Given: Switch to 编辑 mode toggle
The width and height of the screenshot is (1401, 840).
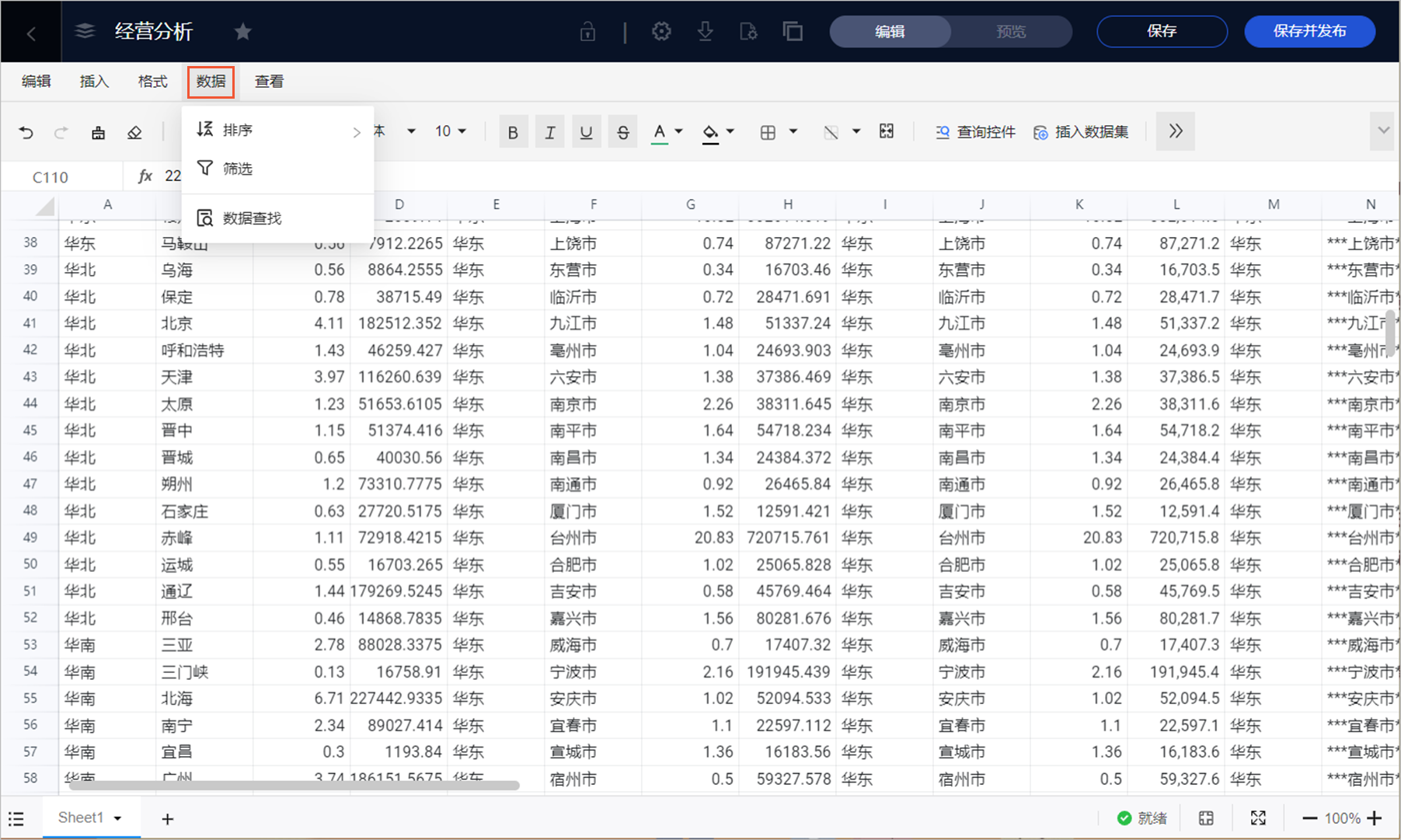Looking at the screenshot, I should [x=890, y=32].
